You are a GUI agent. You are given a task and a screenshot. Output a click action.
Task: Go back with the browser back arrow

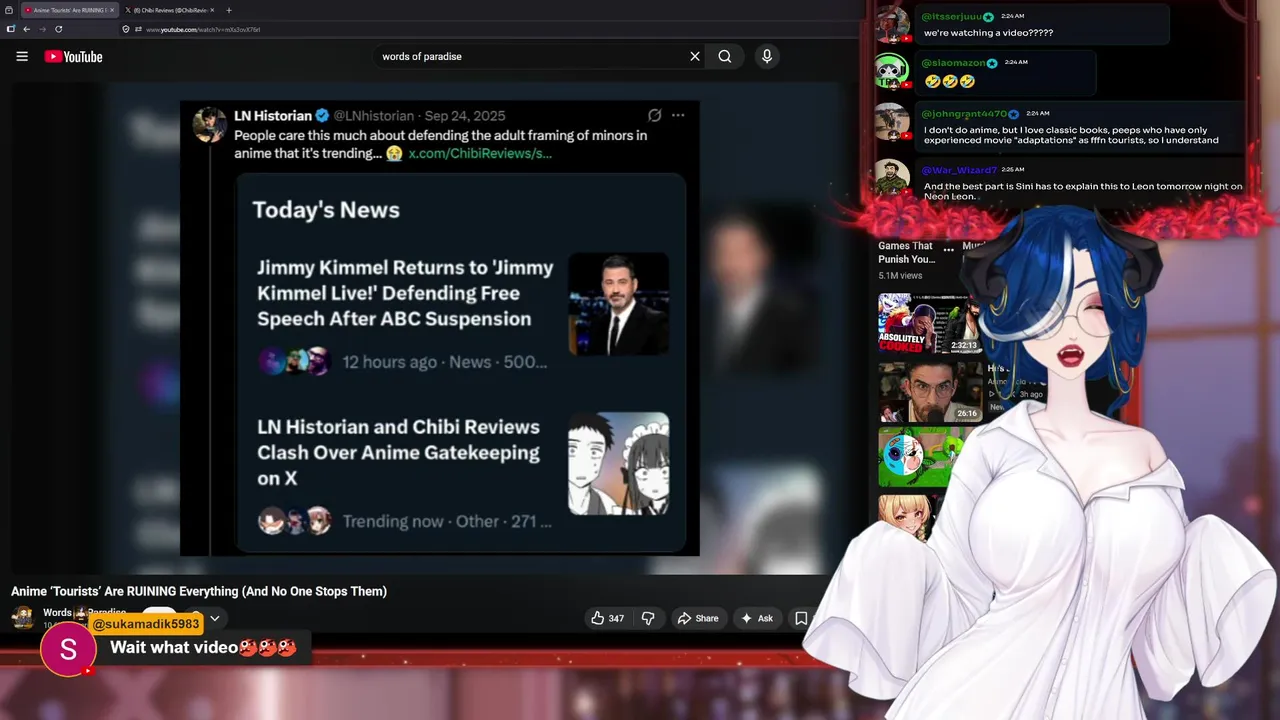click(27, 29)
